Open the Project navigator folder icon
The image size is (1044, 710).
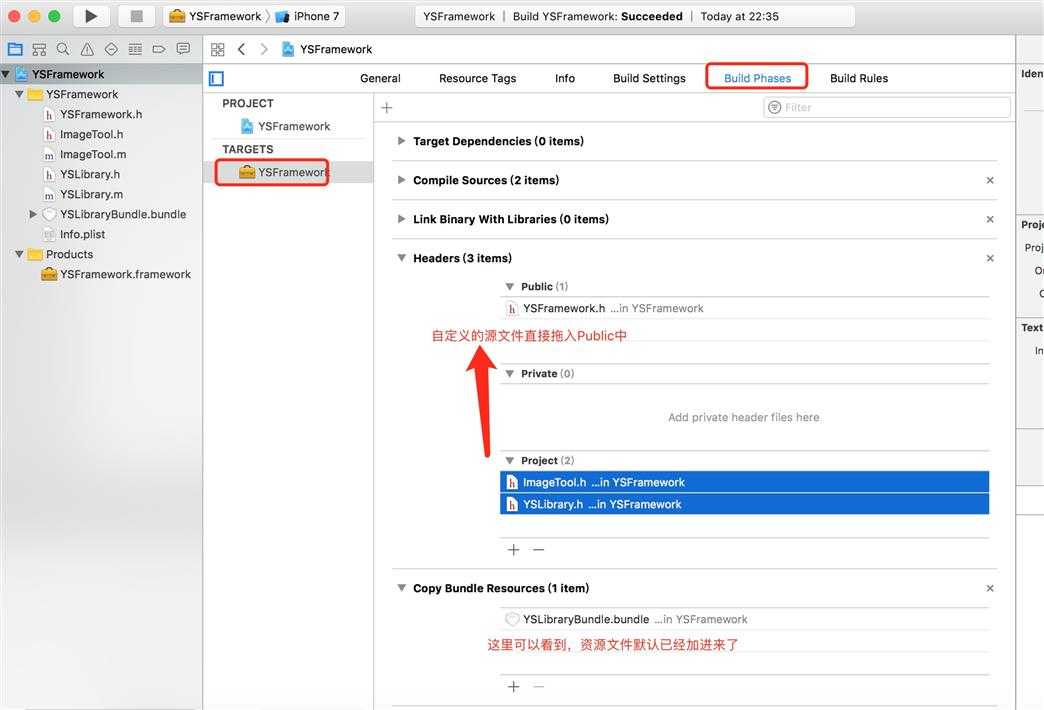pos(15,49)
